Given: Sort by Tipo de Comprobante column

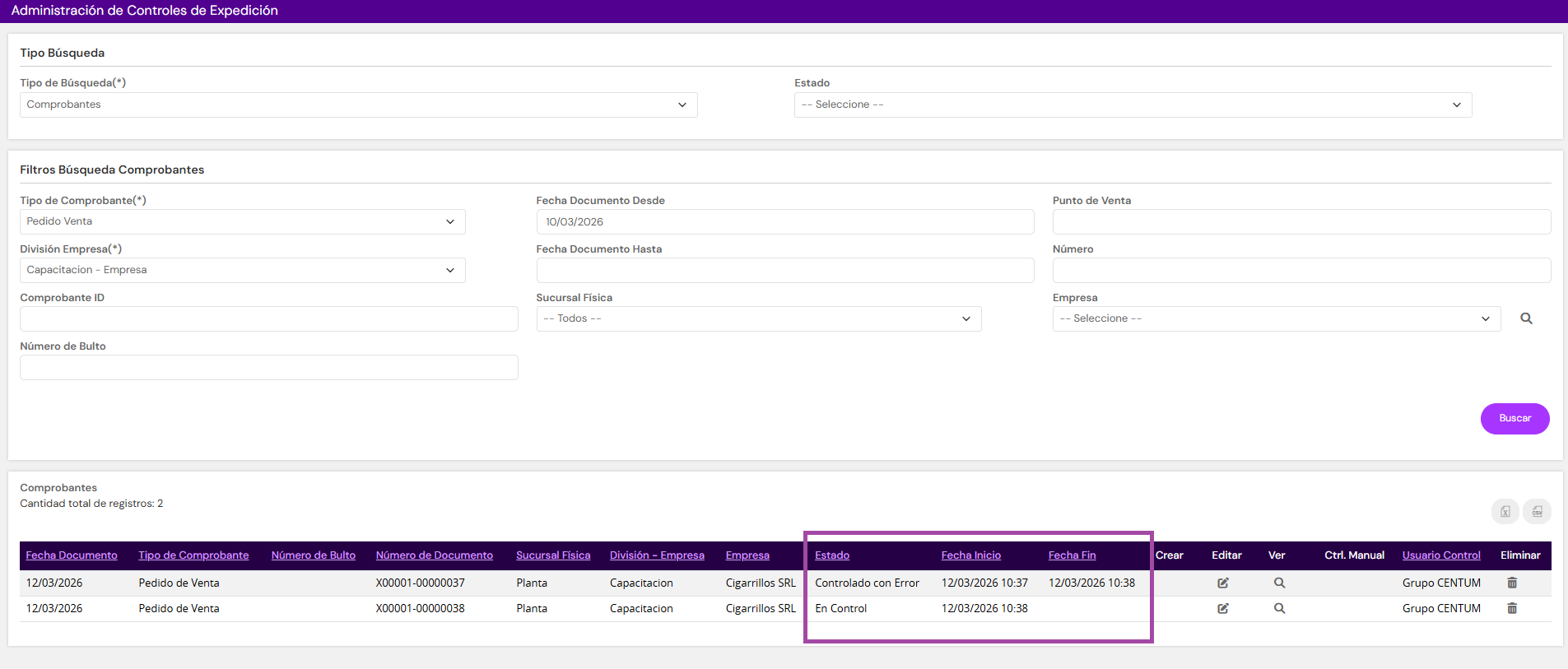Looking at the screenshot, I should [x=193, y=555].
